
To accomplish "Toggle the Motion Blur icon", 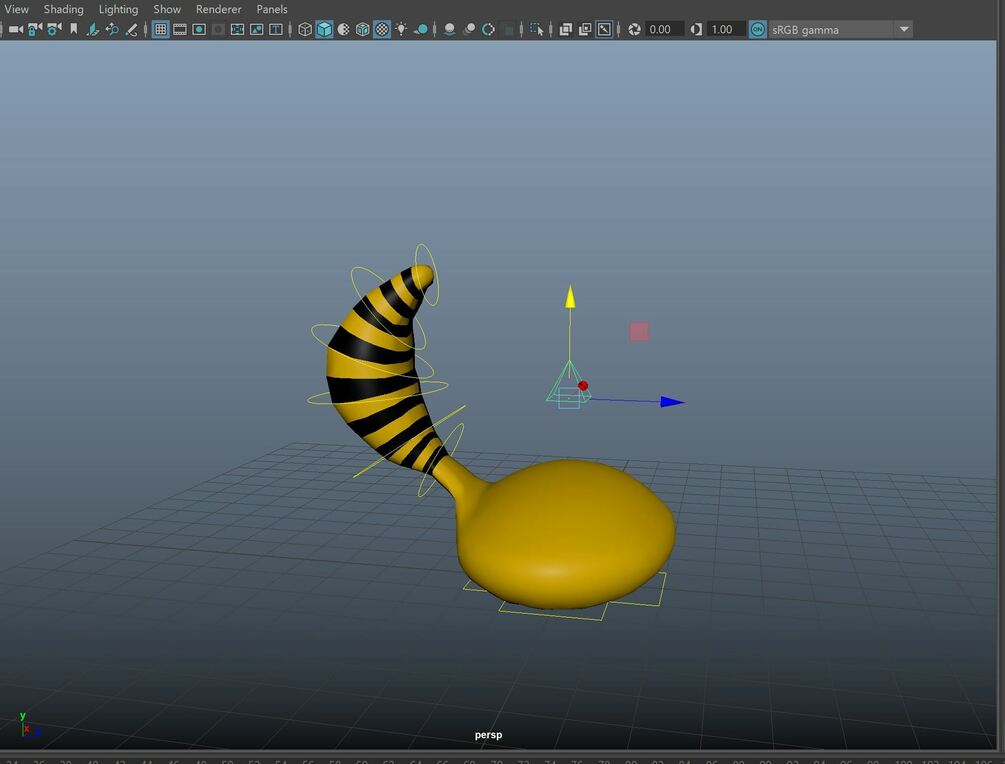I will click(x=469, y=29).
